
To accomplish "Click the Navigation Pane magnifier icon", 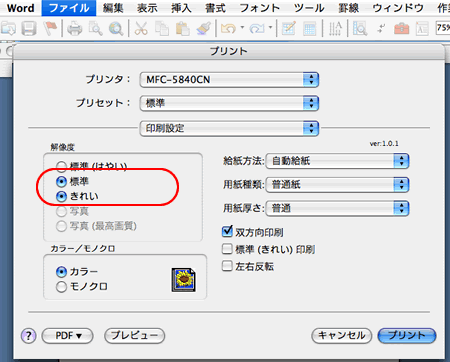I will (x=360, y=29).
